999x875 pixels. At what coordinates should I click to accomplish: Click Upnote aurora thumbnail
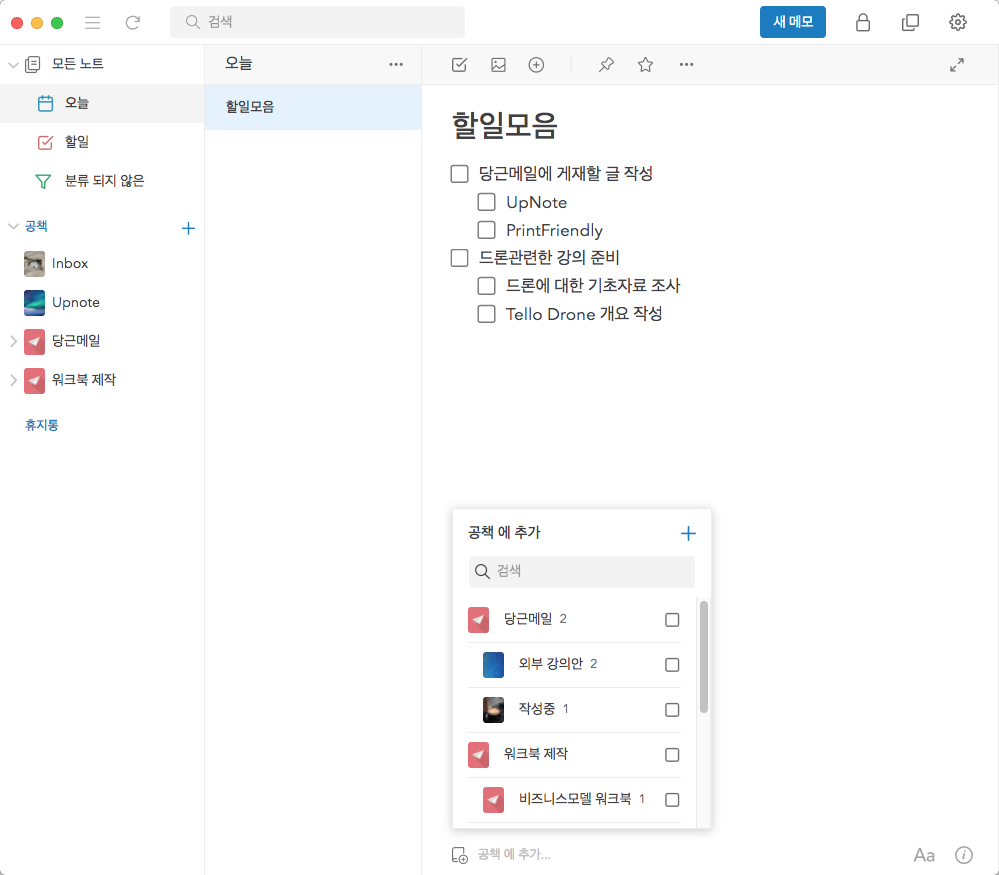[x=34, y=303]
